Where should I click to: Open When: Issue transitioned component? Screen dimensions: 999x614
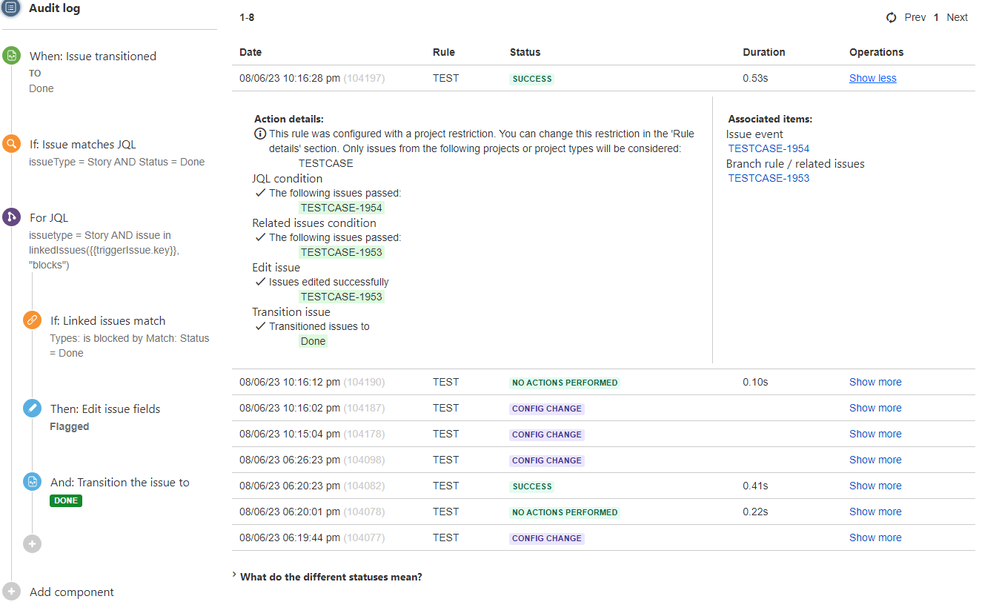pos(92,56)
